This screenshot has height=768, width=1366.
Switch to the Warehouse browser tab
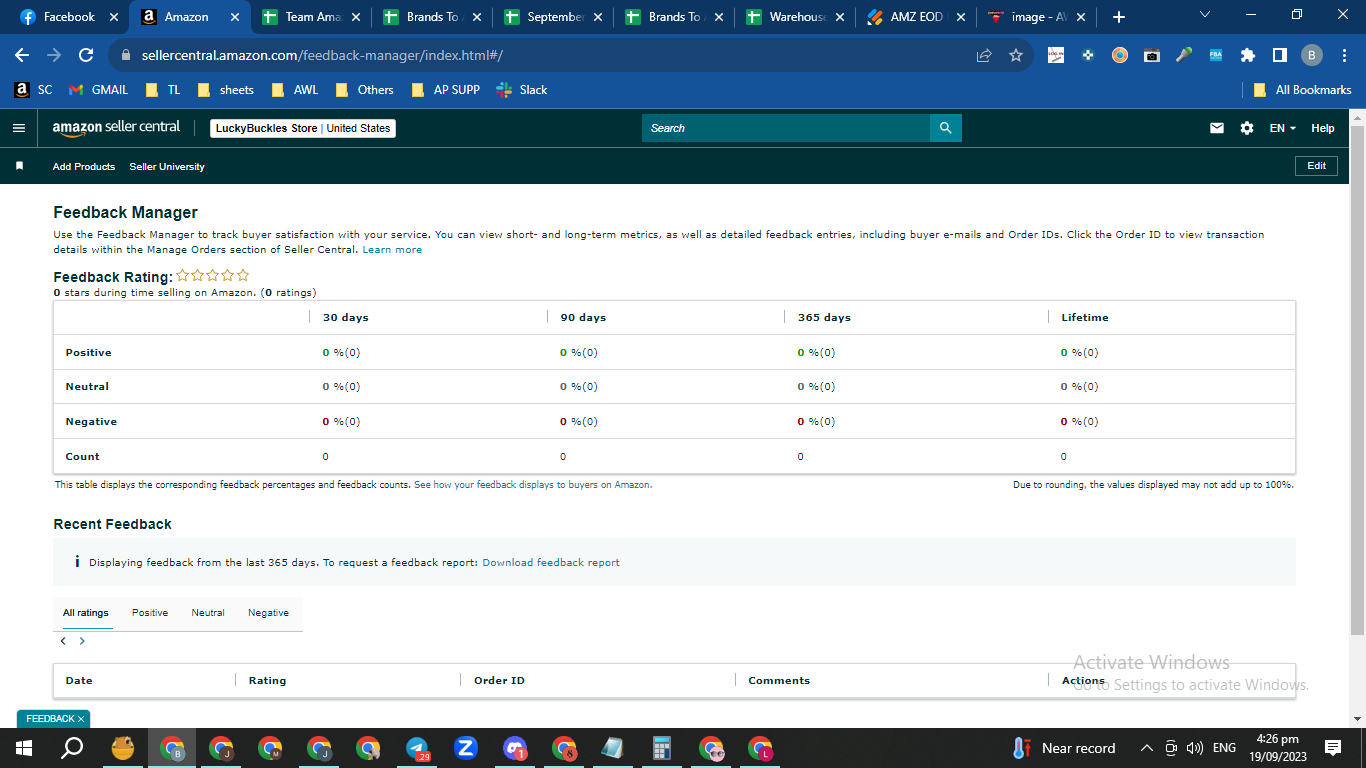click(795, 17)
